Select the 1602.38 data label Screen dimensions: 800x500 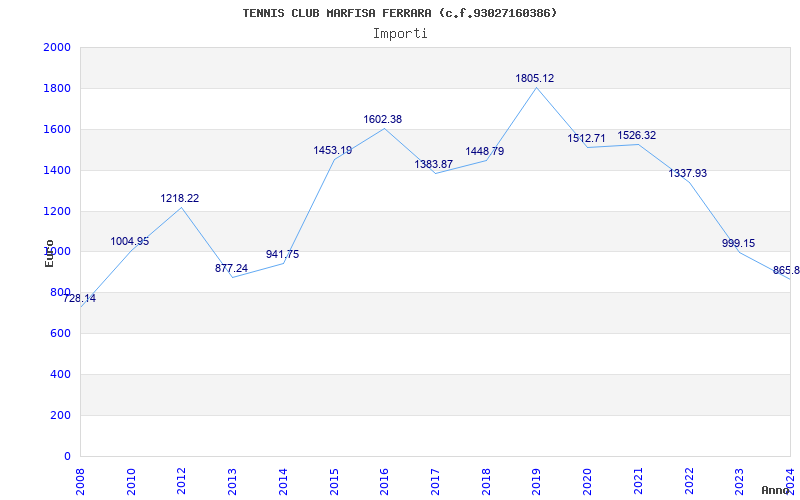pos(383,119)
